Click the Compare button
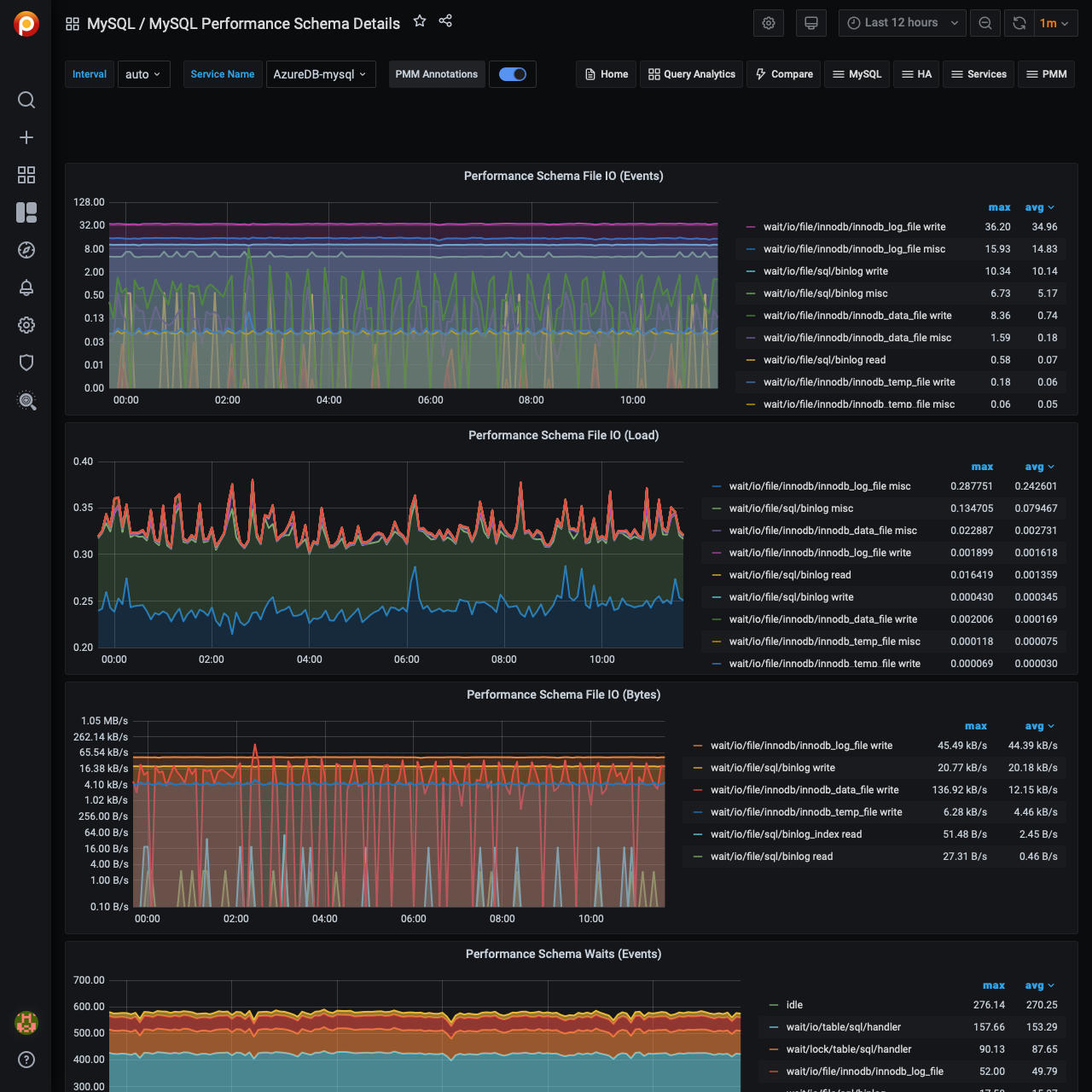The width and height of the screenshot is (1092, 1092). [784, 74]
